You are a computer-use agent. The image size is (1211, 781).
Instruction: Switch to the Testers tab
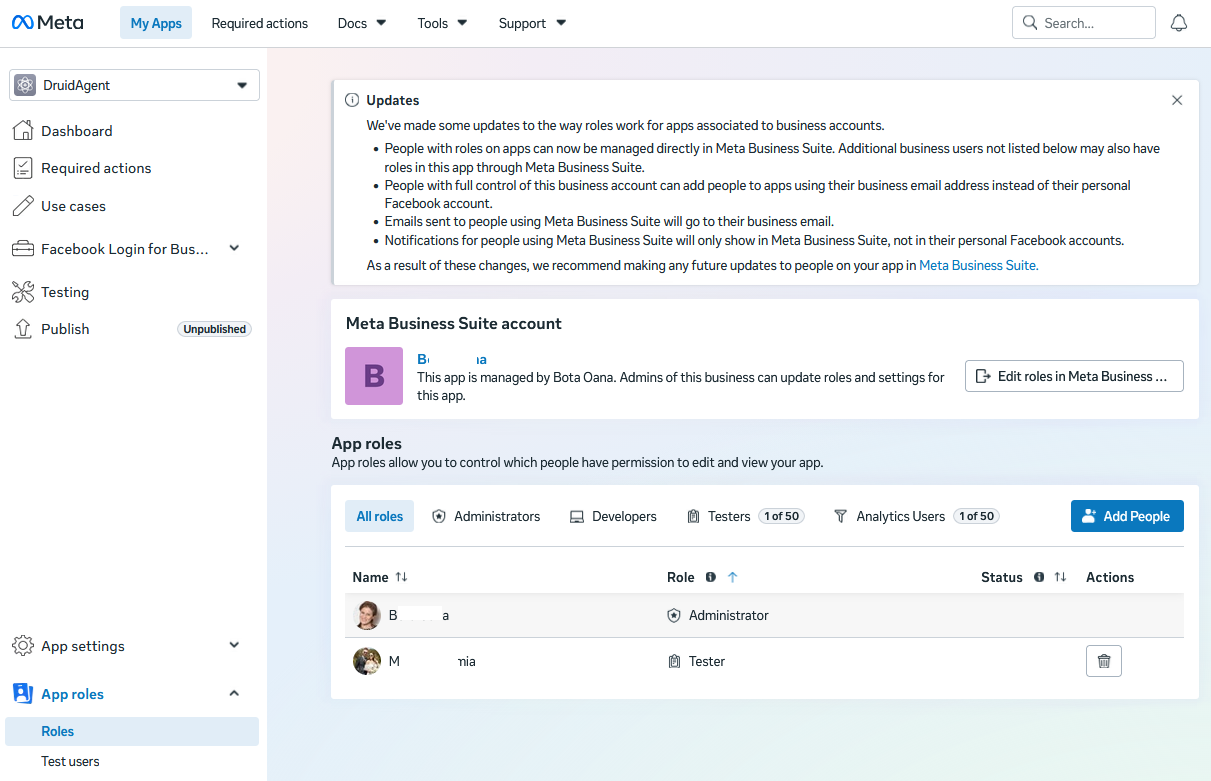[745, 516]
